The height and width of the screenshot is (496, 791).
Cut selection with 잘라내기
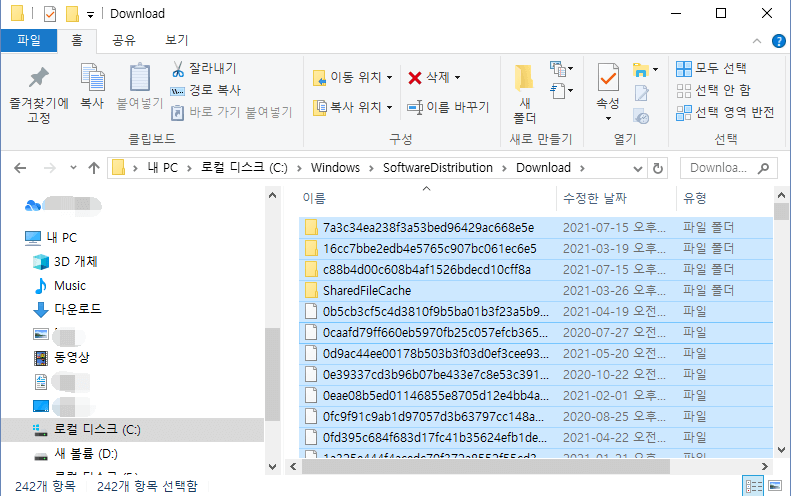pos(204,69)
